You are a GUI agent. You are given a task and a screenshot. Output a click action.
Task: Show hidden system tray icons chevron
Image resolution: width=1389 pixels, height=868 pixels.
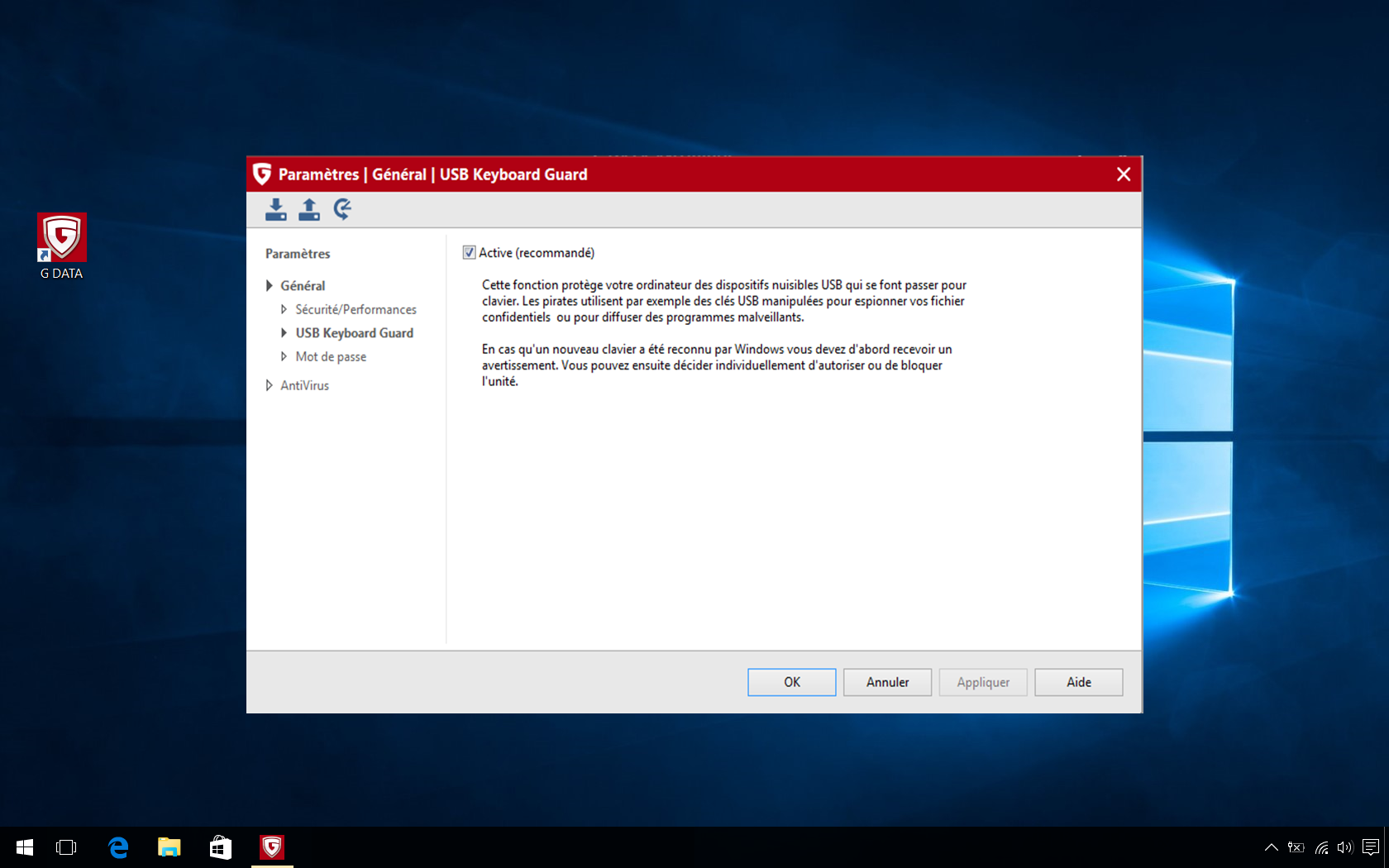coord(1272,847)
